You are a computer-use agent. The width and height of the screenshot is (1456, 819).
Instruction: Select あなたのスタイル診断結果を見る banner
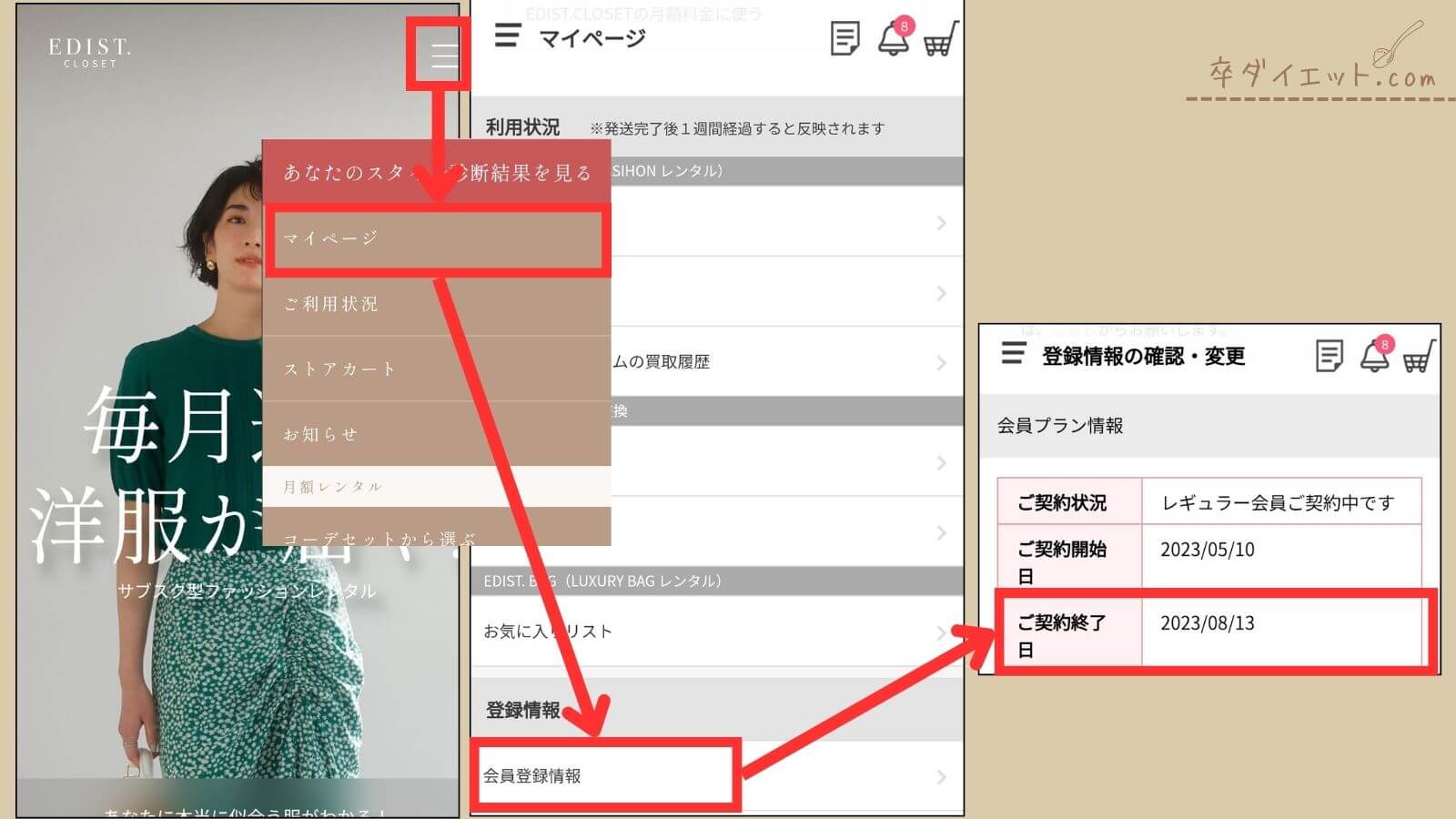click(x=436, y=172)
